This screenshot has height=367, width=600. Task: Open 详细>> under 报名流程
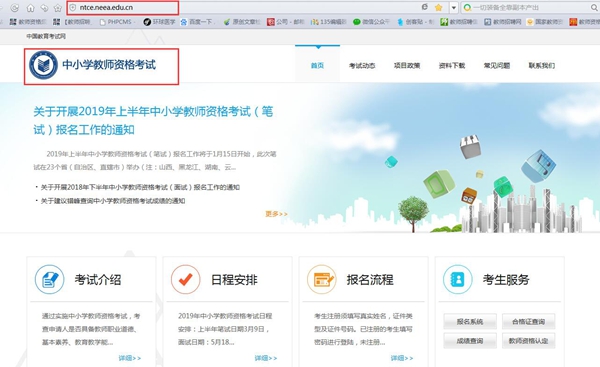click(402, 358)
